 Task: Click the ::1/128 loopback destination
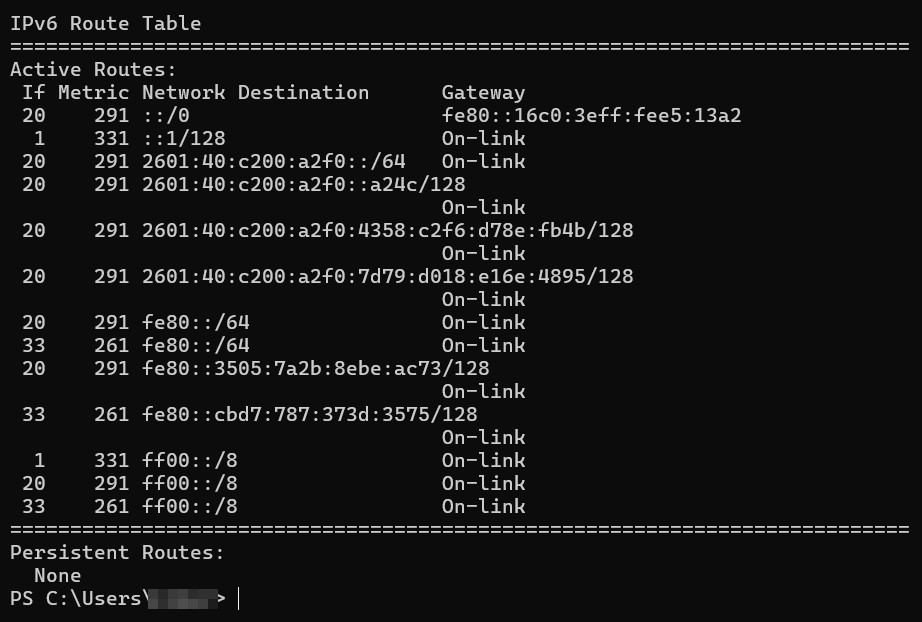click(183, 138)
